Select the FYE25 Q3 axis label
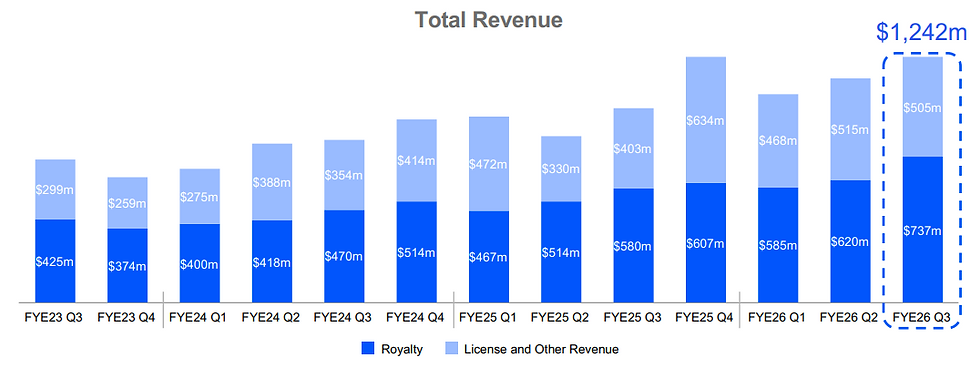 (632, 317)
